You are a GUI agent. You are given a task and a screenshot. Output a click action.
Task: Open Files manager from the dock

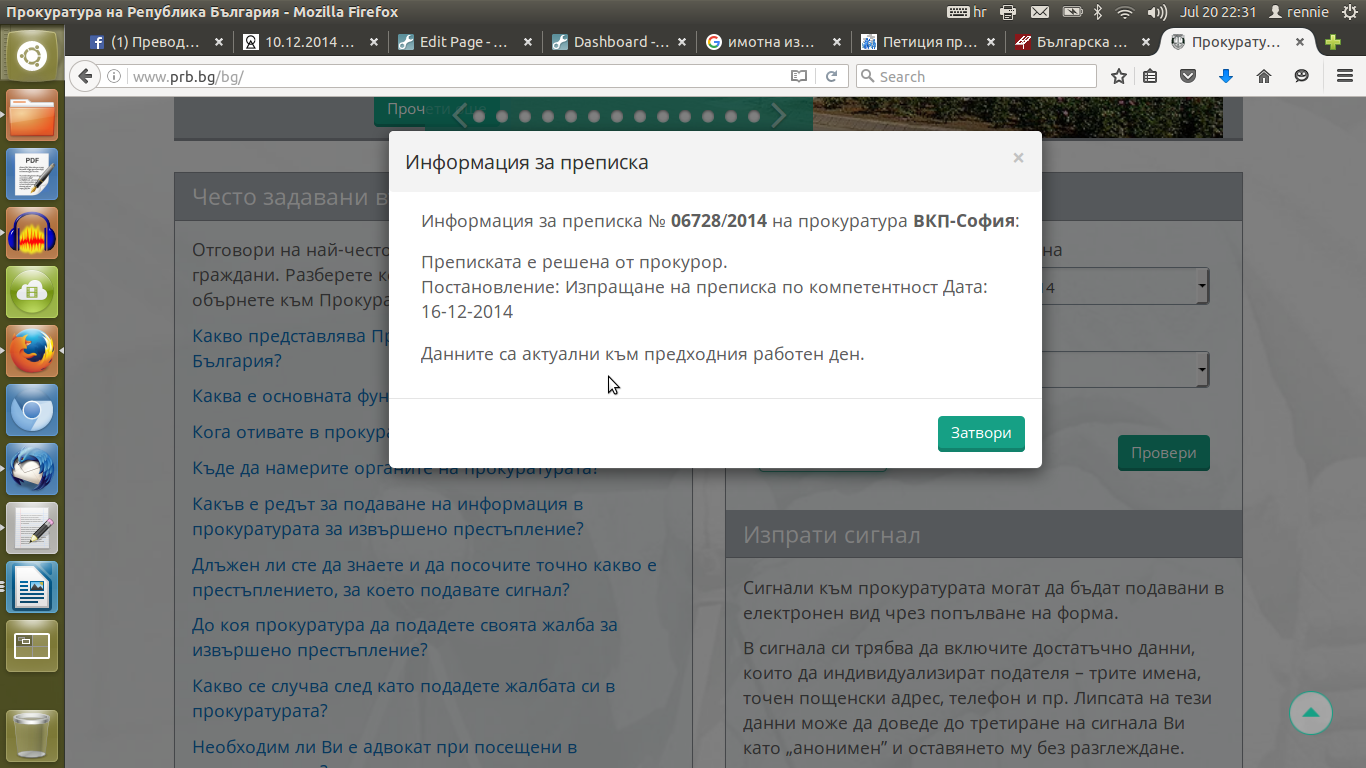[x=32, y=116]
